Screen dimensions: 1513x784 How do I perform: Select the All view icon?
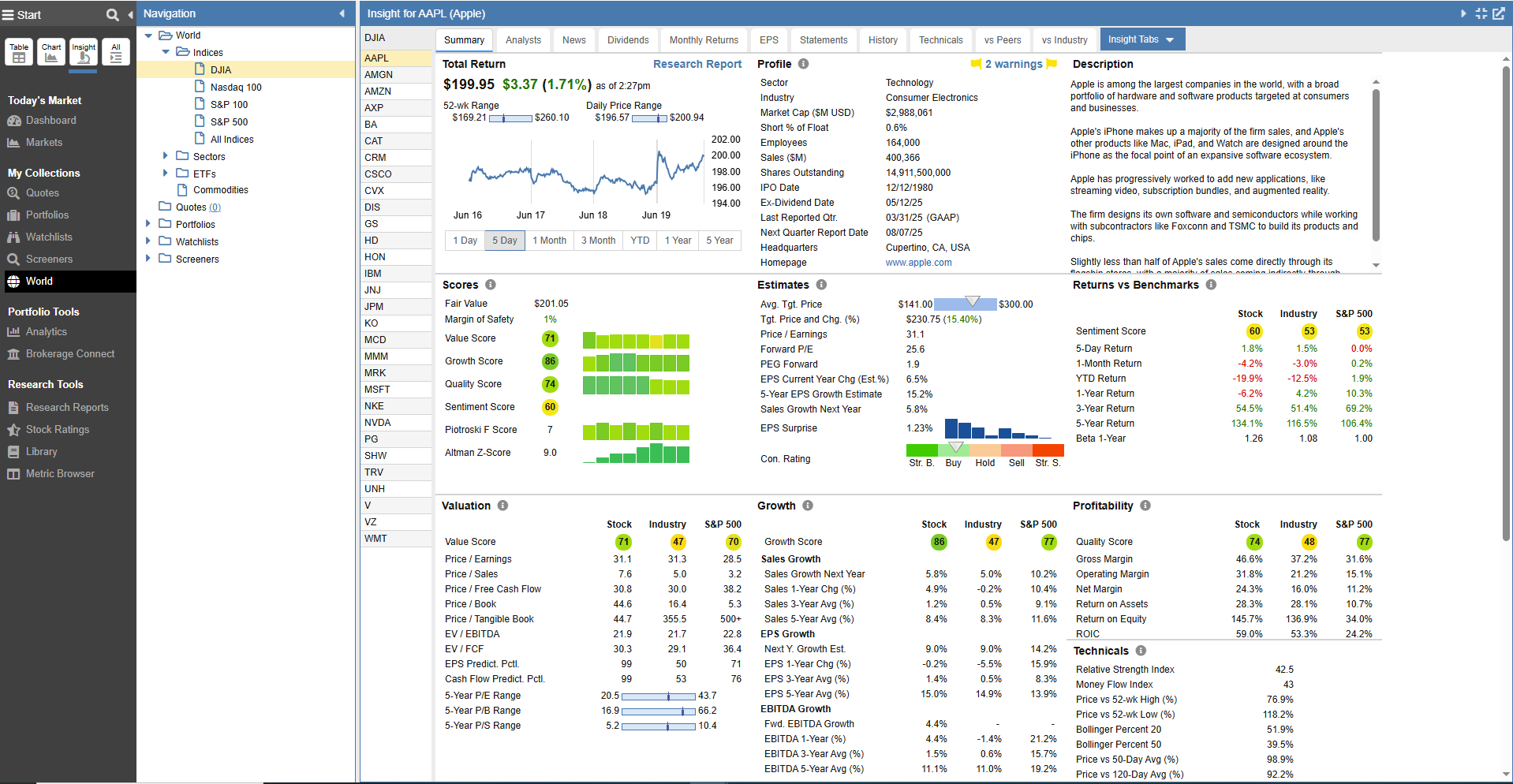pos(116,53)
